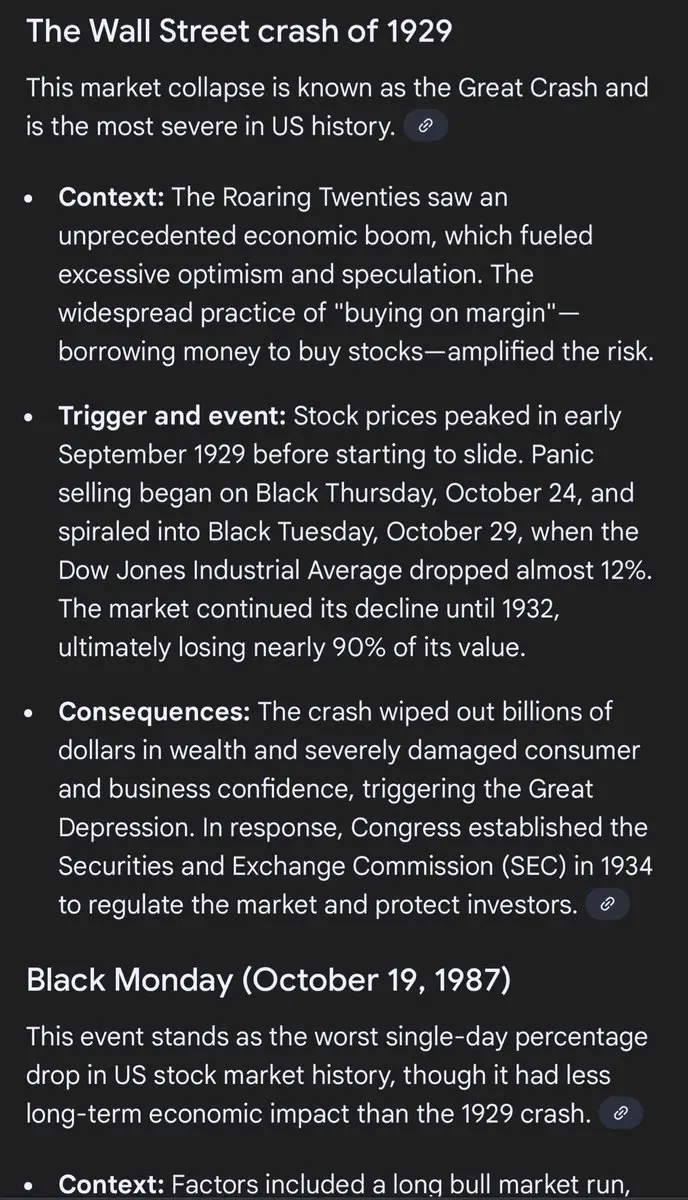Open the source link after "than the 1929 crash"
The width and height of the screenshot is (688, 1200).
click(621, 1112)
